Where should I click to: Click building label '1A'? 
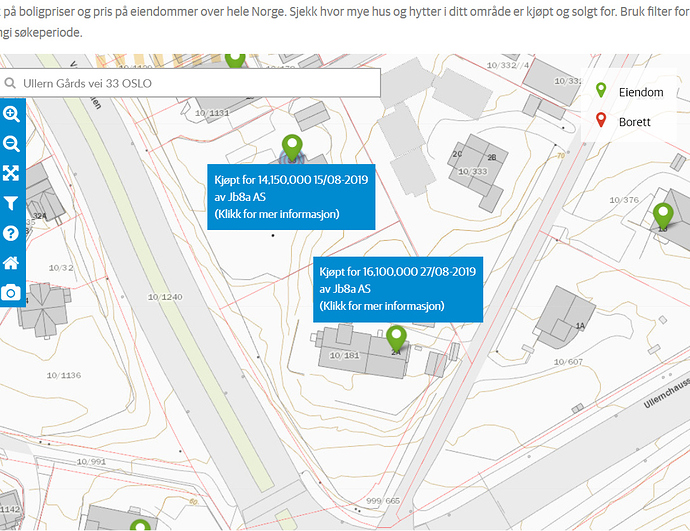point(580,326)
